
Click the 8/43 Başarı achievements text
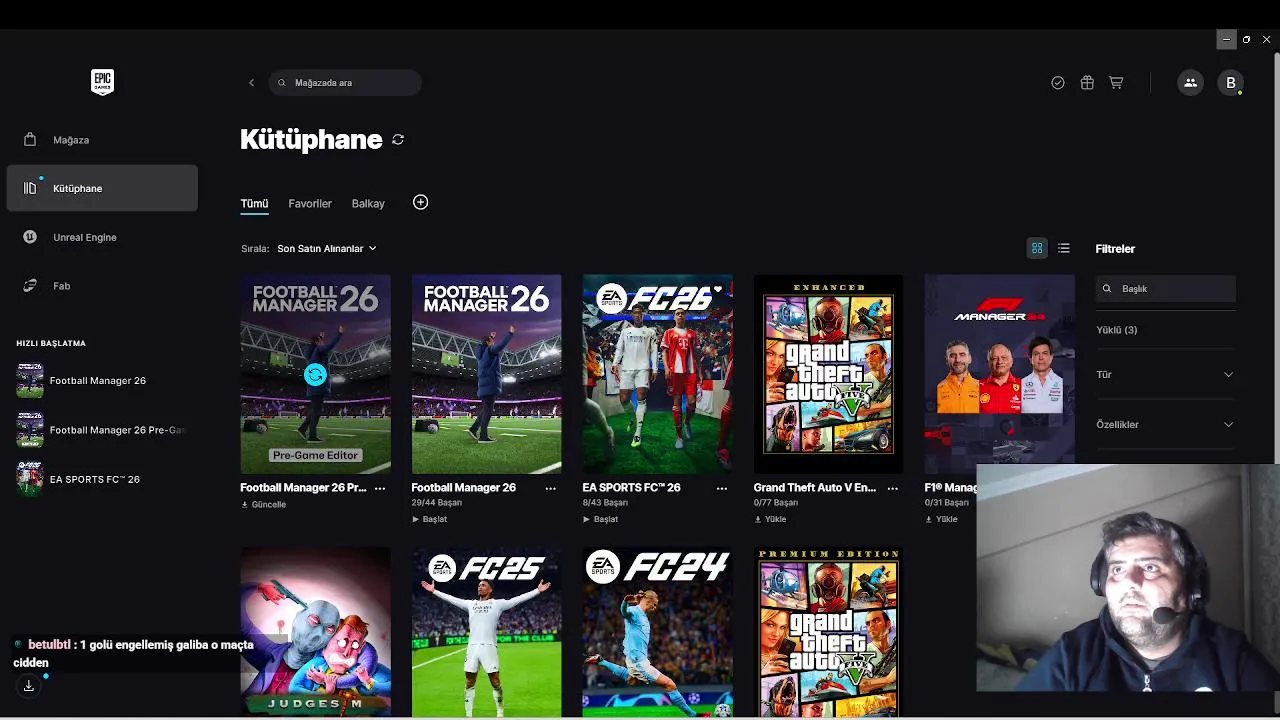(605, 503)
